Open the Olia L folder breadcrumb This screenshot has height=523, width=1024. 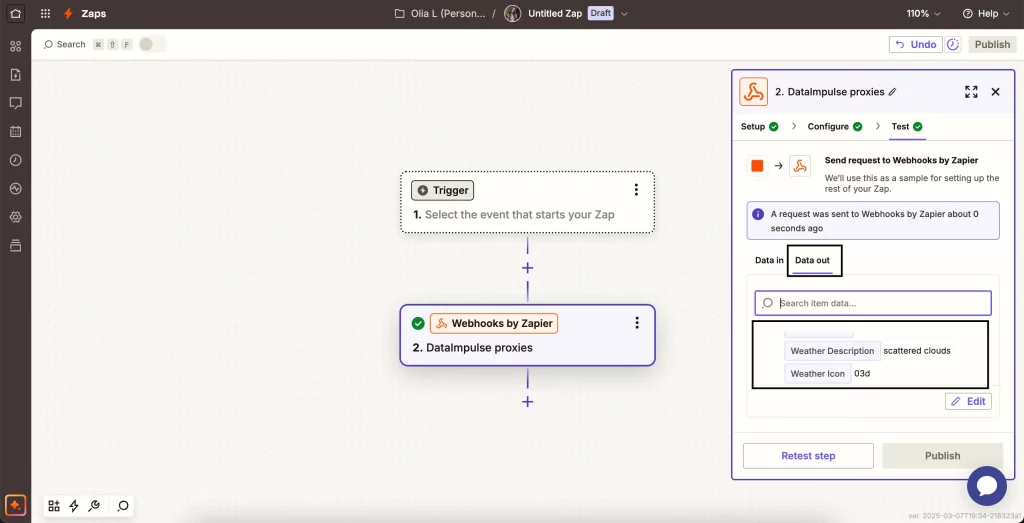pos(440,14)
